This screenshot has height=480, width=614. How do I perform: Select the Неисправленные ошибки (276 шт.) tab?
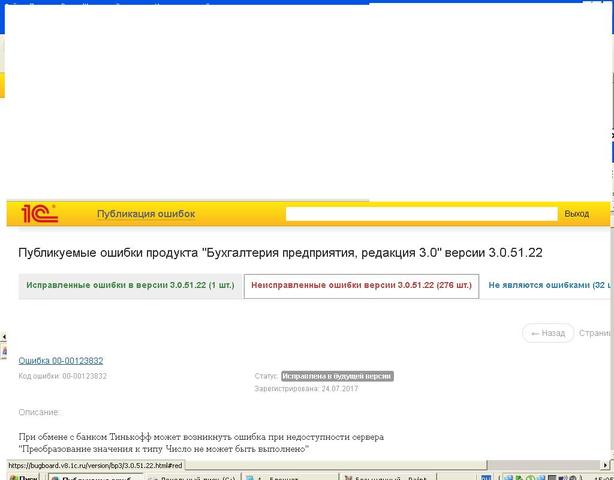coord(361,286)
